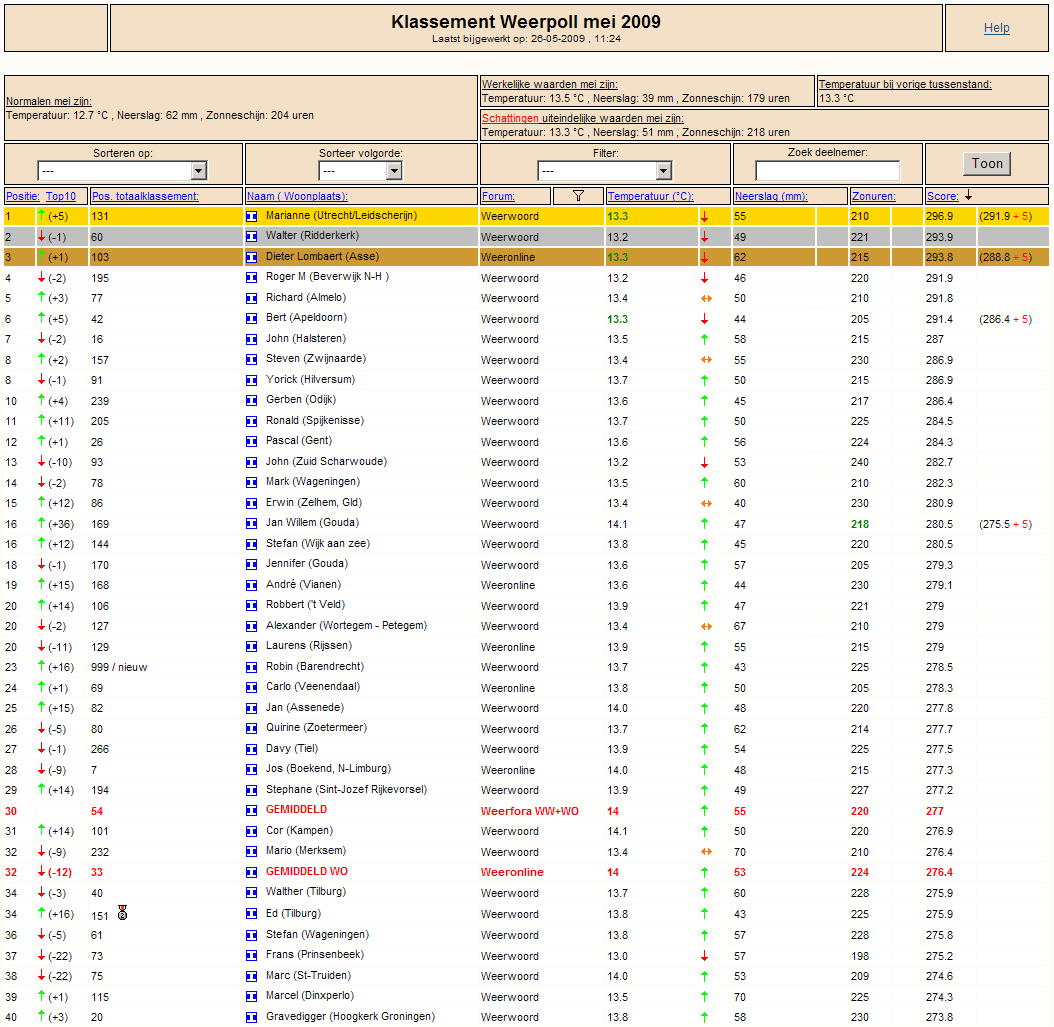Click the blue icon beside Marianne (Utrecht/Leidscherijn)
Screen dimensions: 1054x1027
click(x=252, y=216)
